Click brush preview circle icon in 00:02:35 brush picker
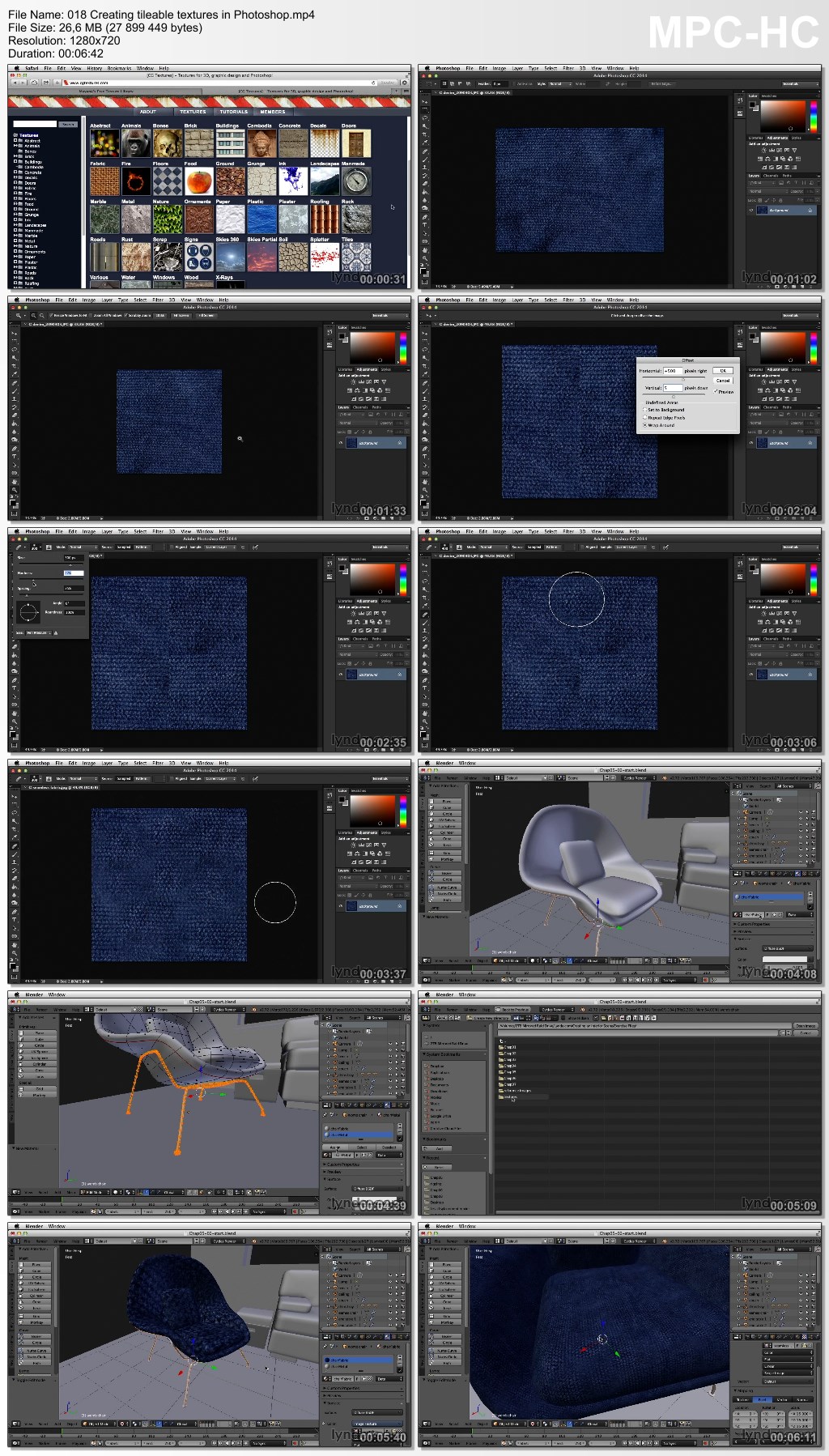 coord(28,611)
